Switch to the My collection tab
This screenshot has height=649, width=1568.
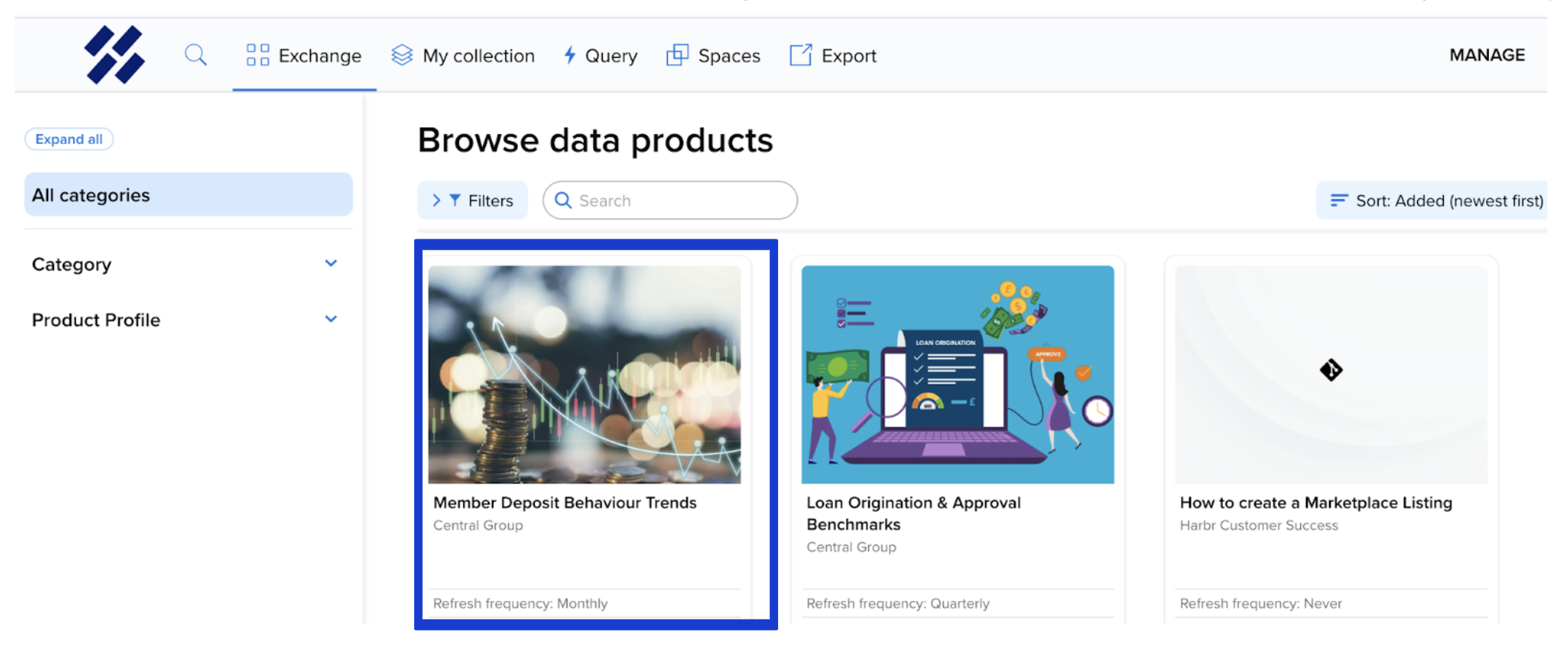coord(478,55)
